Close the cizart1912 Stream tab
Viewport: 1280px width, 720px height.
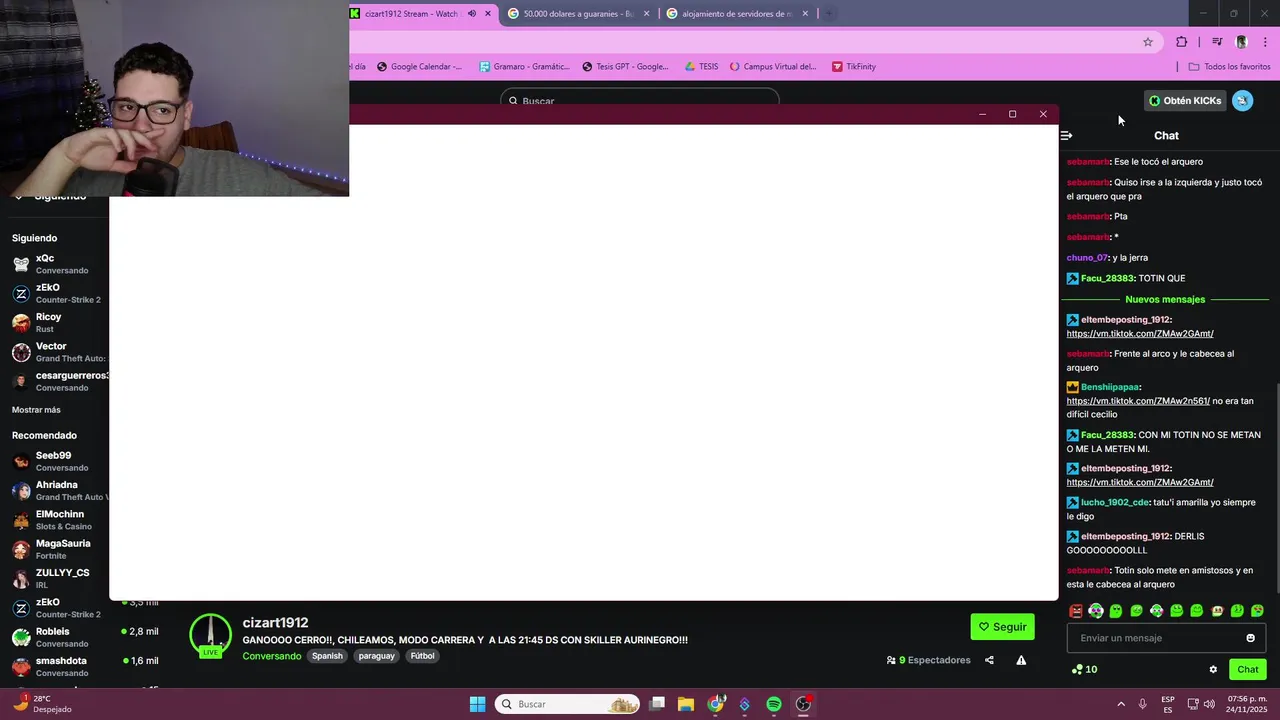click(488, 14)
